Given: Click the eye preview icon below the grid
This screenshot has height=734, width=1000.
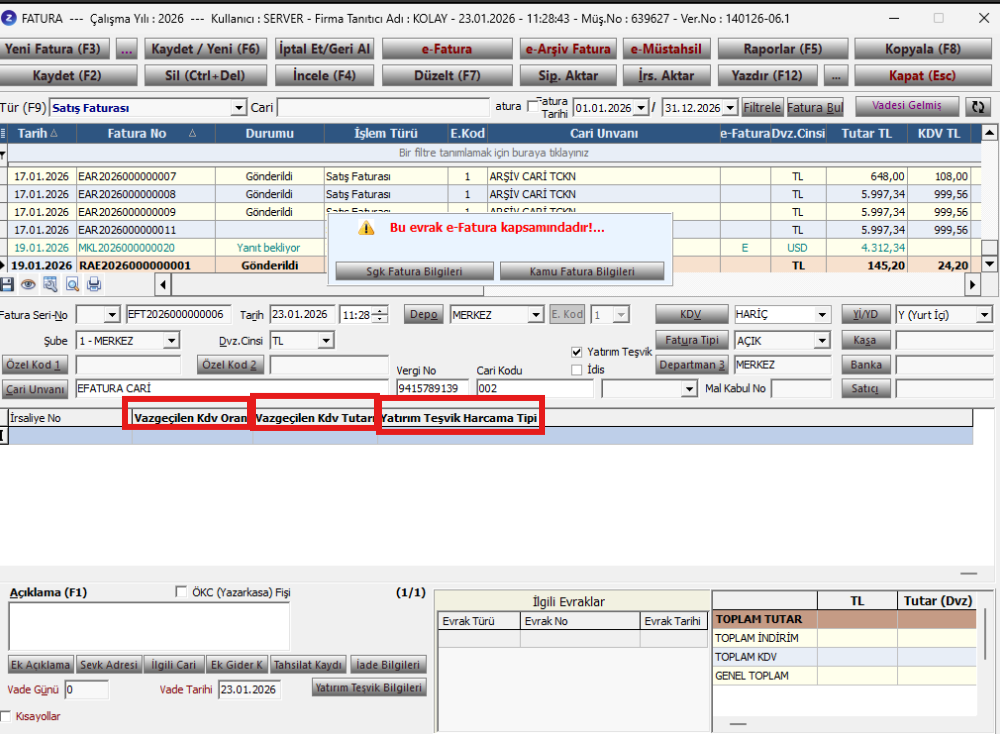Looking at the screenshot, I should pyautogui.click(x=28, y=284).
